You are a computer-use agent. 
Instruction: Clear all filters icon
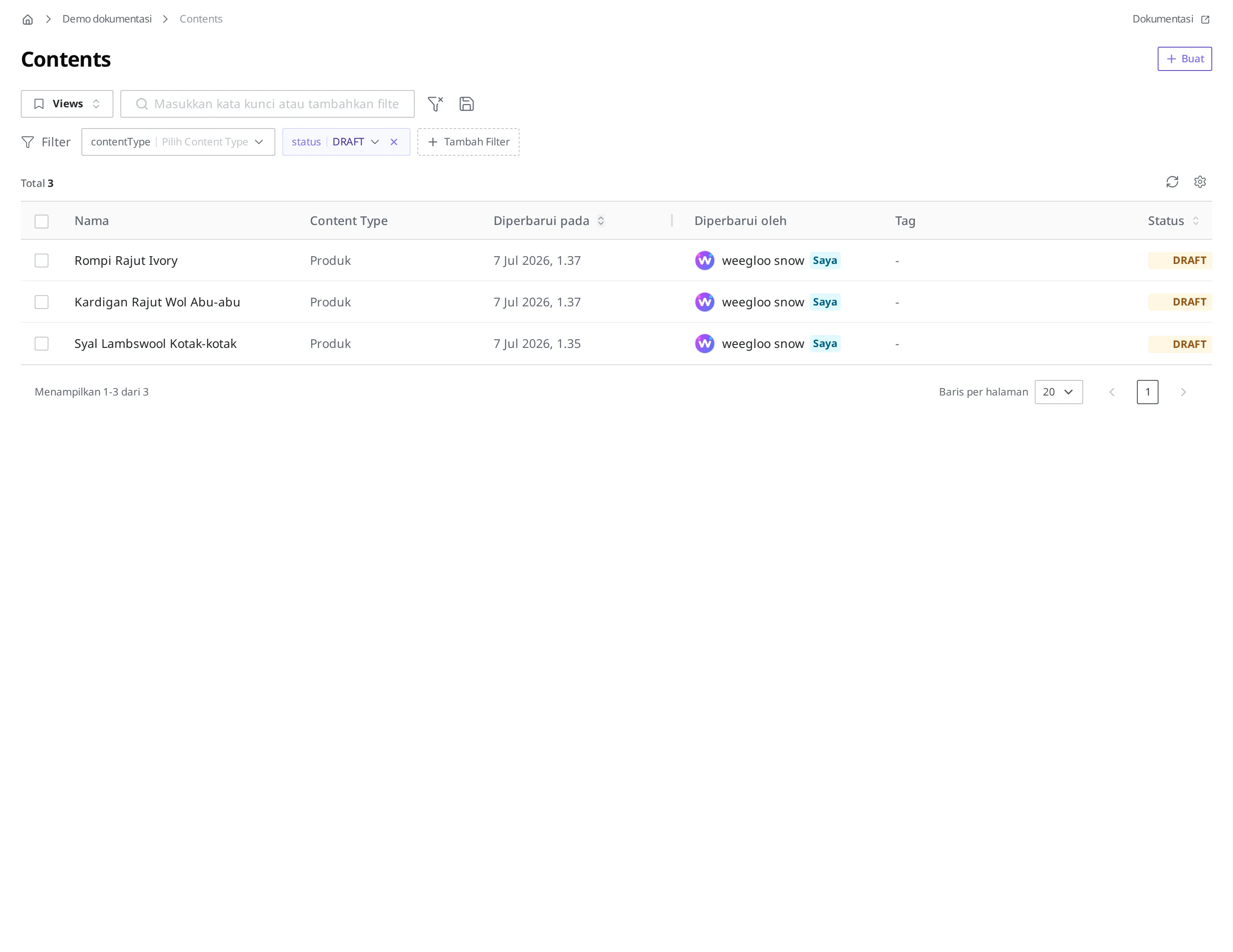coord(435,104)
